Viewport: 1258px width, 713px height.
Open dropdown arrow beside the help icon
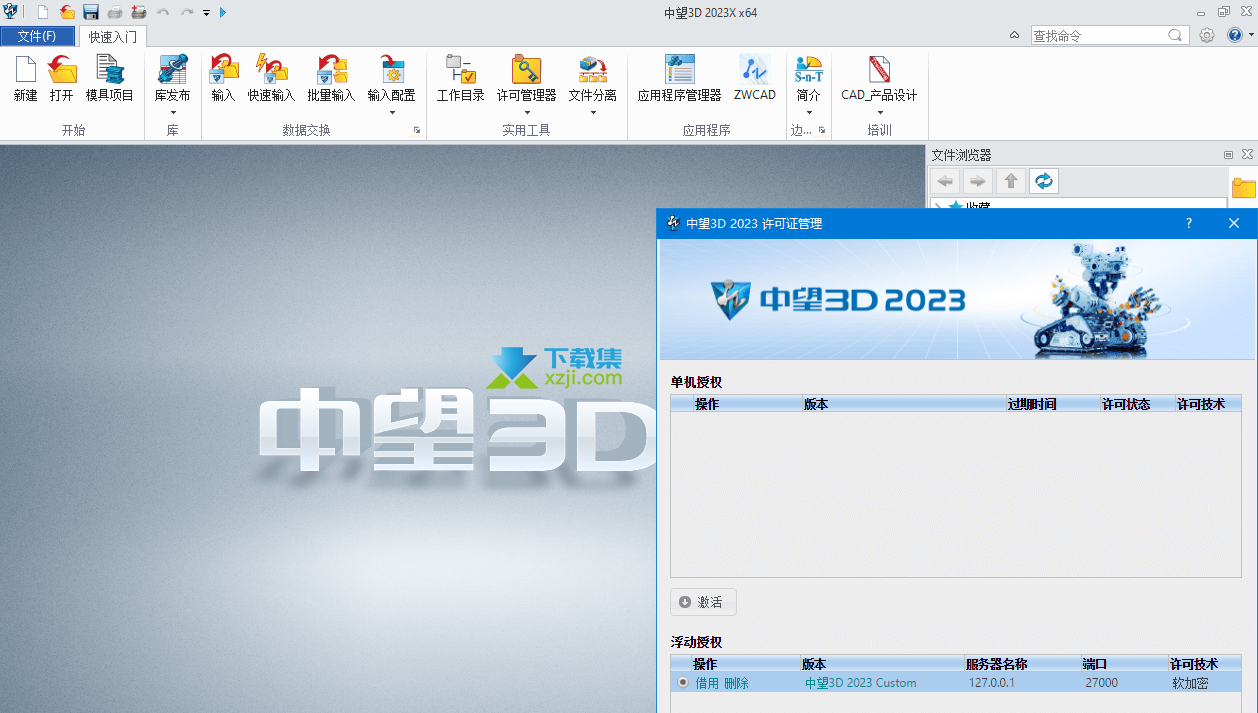tap(1250, 35)
